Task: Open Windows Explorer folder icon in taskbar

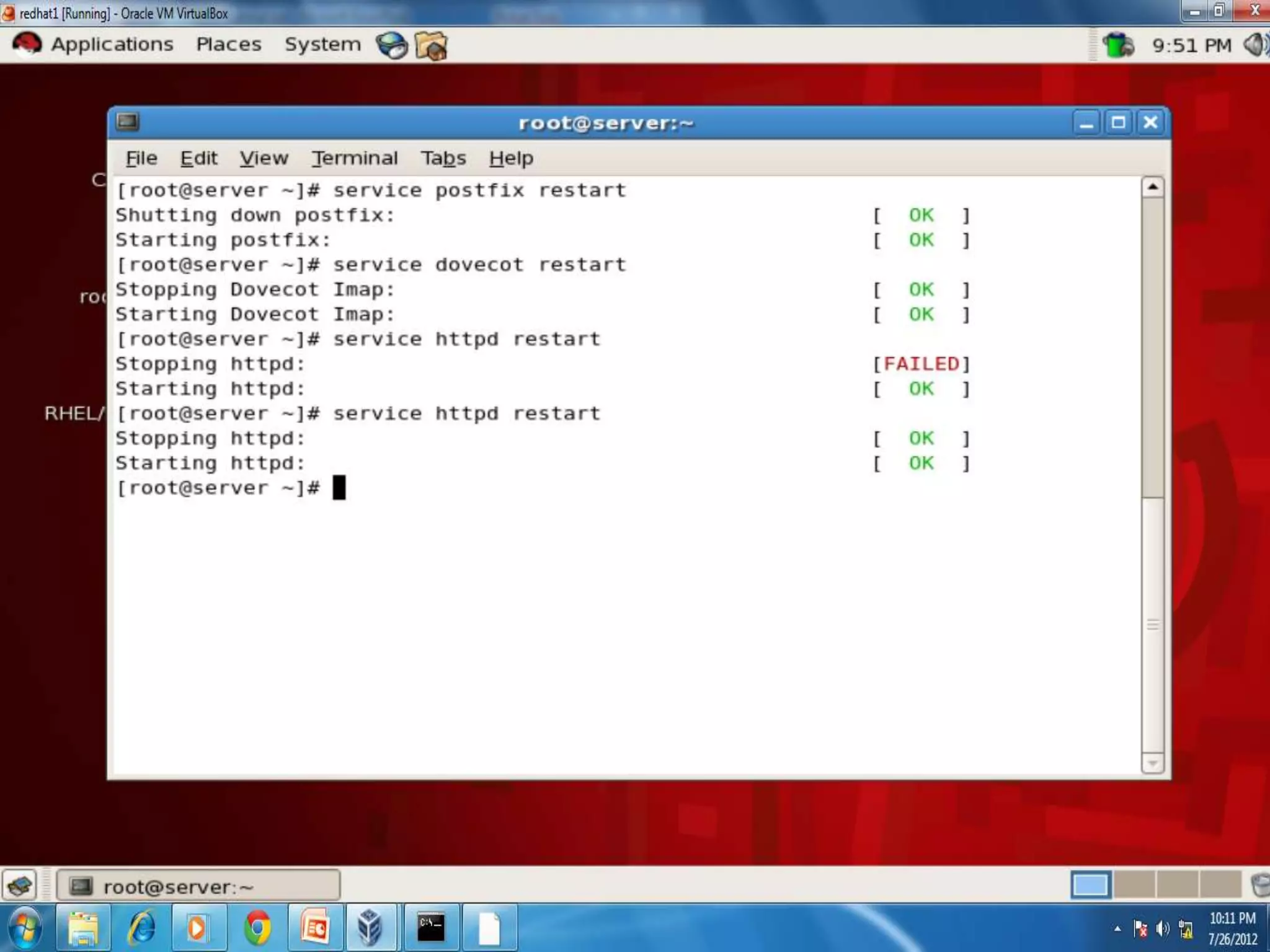Action: 84,928
